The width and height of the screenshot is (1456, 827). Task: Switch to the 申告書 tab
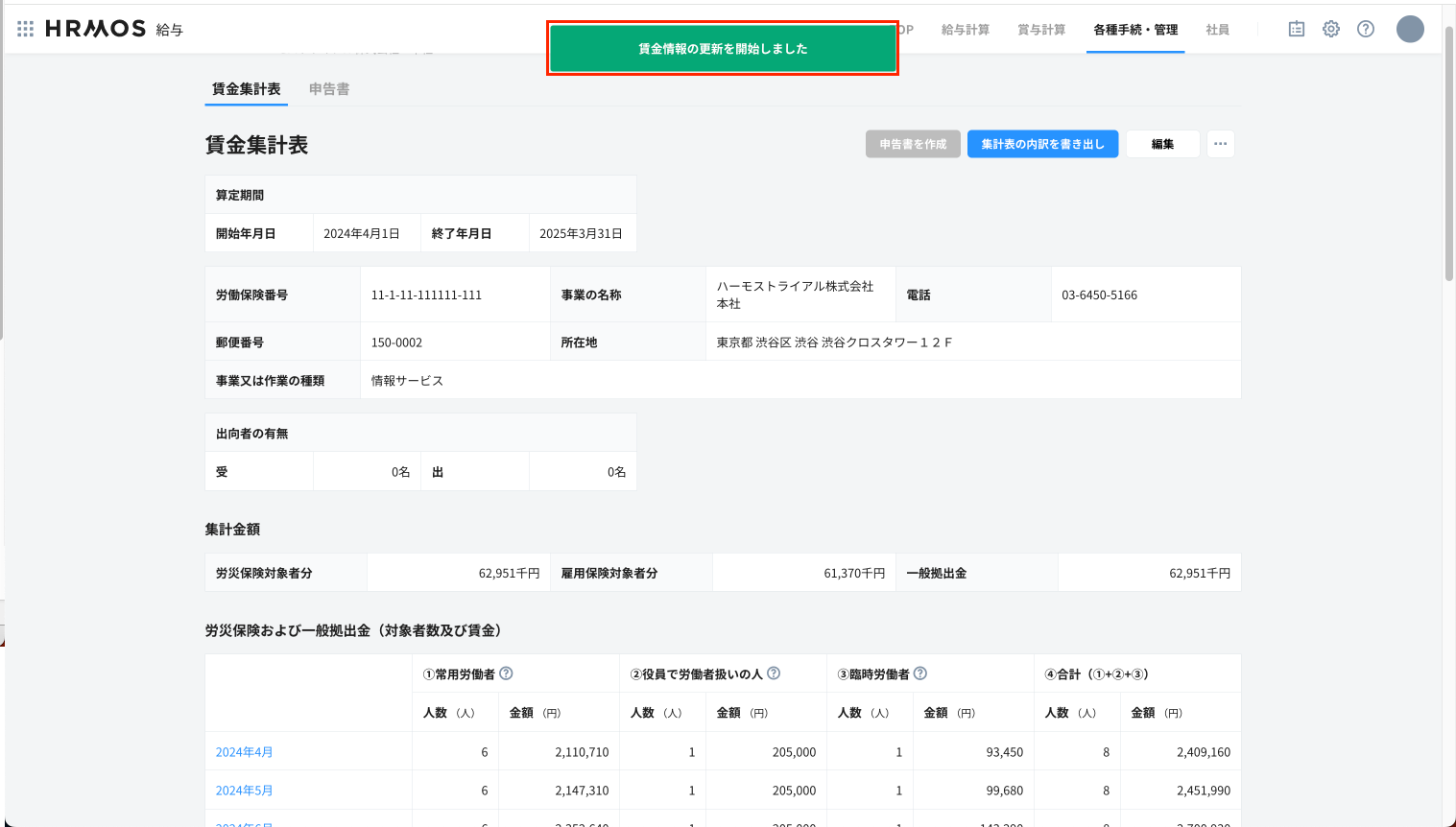click(x=329, y=89)
